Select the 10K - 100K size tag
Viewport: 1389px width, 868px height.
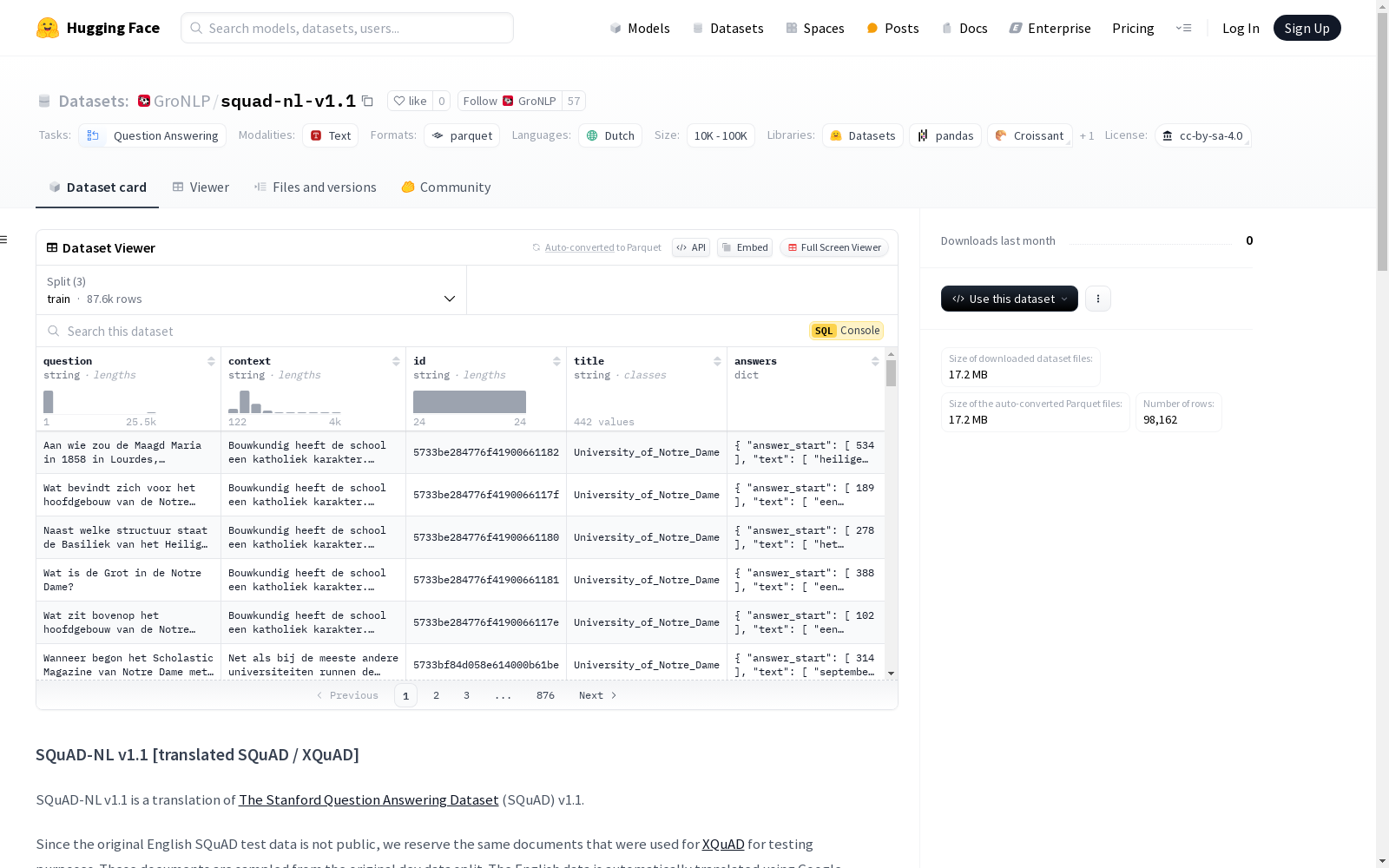721,135
